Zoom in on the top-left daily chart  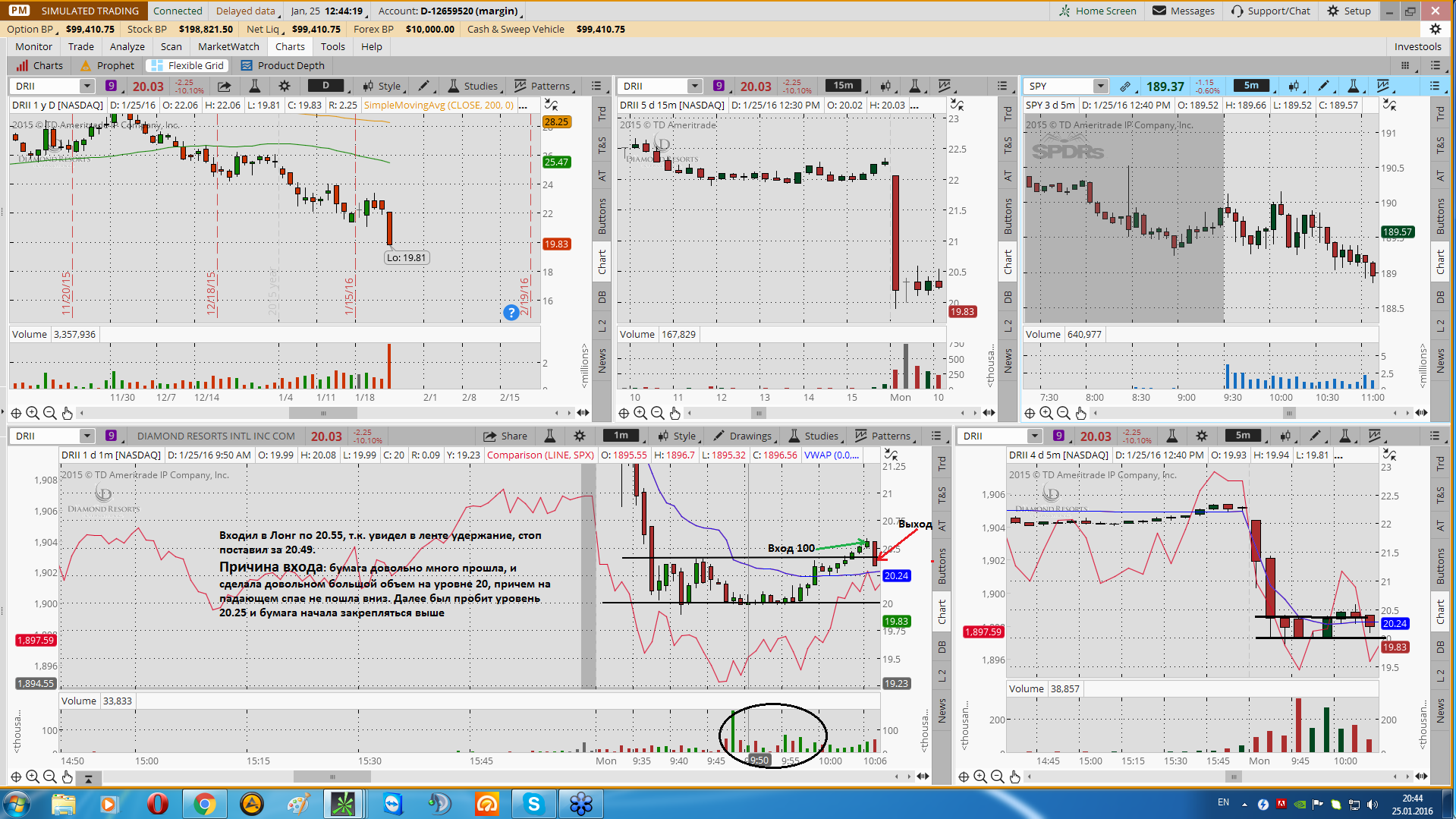[x=33, y=413]
